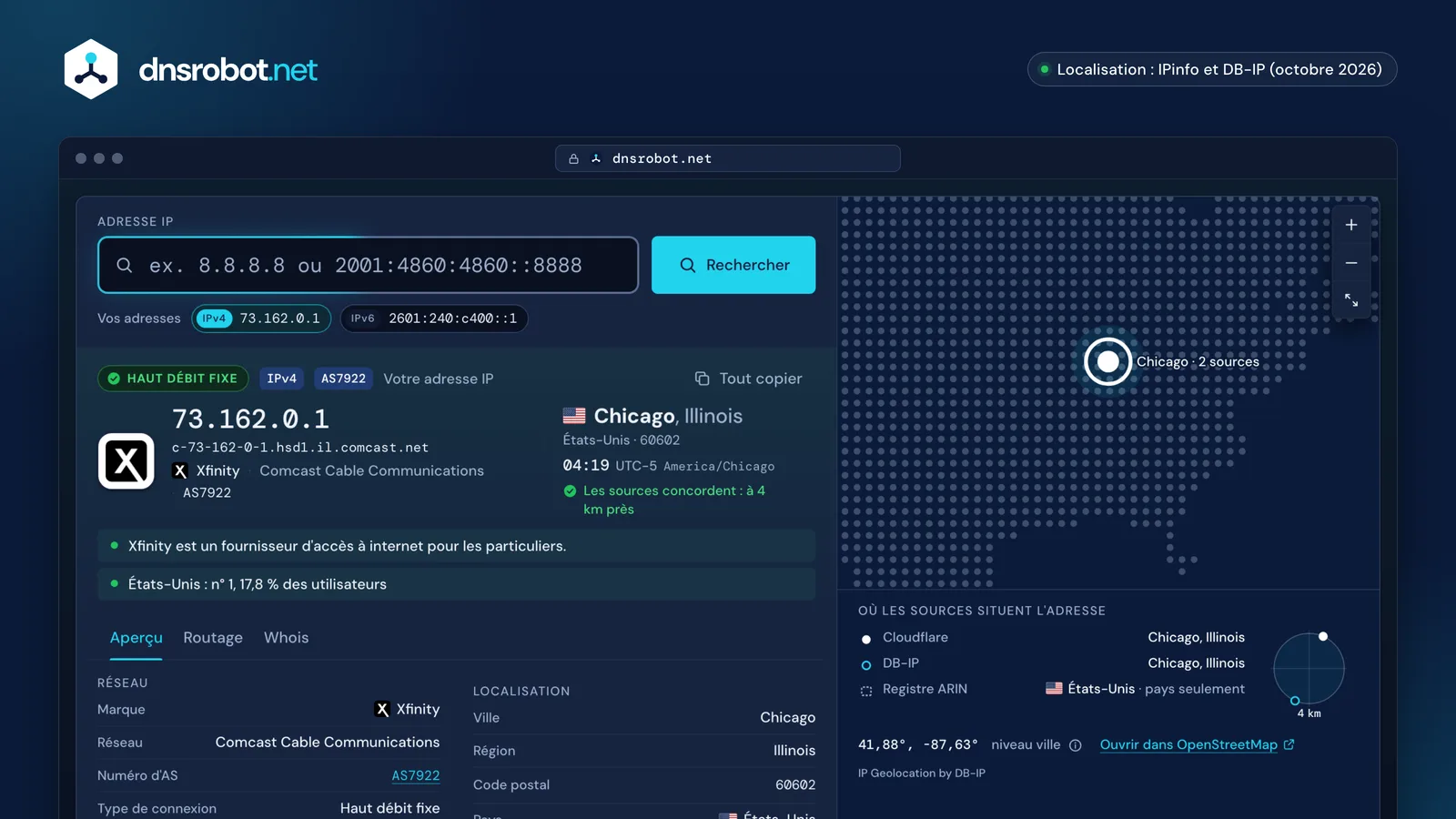The height and width of the screenshot is (819, 1456).
Task: Select the IPv4 address 73.162.0.1 chip
Action: tap(261, 318)
